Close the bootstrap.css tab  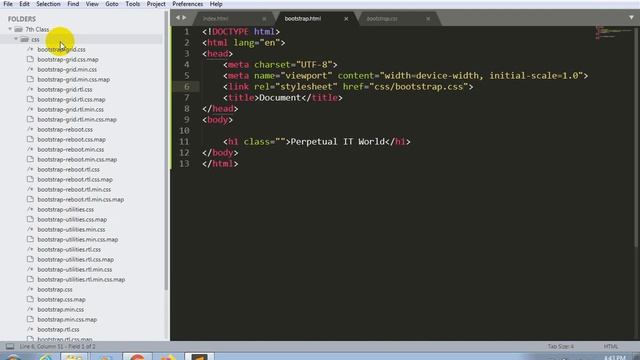428,19
